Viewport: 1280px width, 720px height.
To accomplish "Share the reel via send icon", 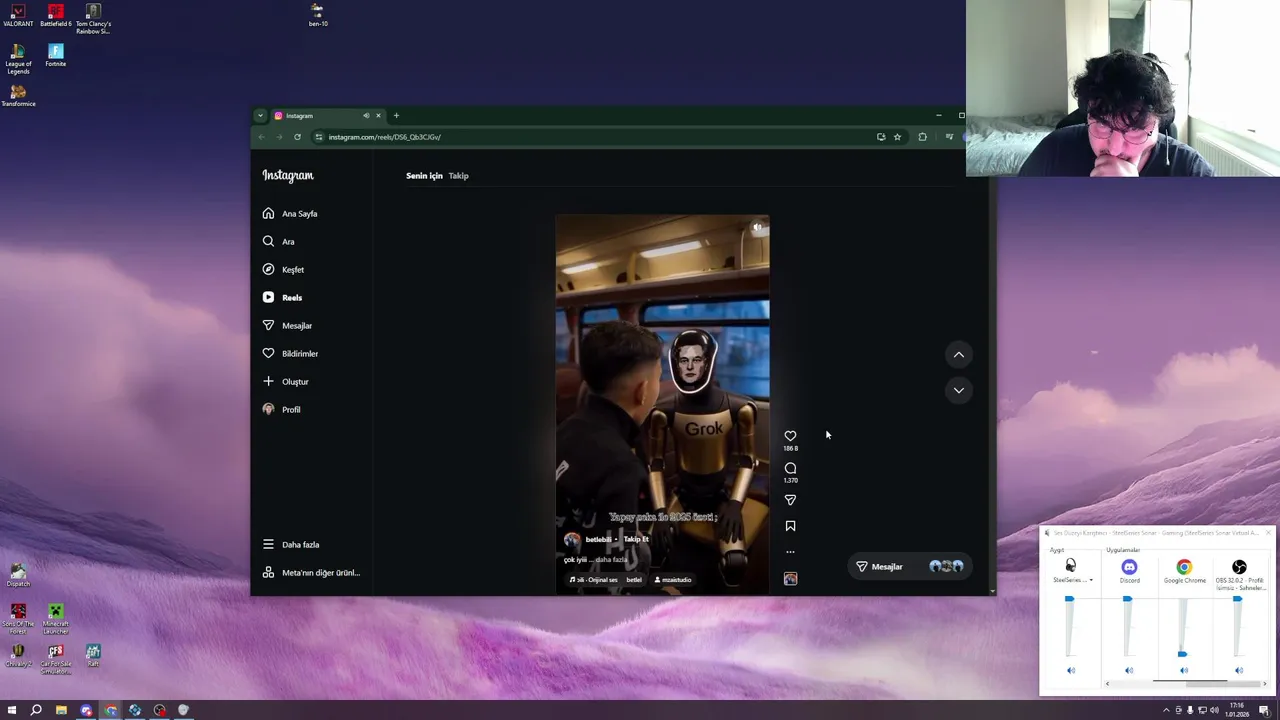I will pyautogui.click(x=790, y=500).
